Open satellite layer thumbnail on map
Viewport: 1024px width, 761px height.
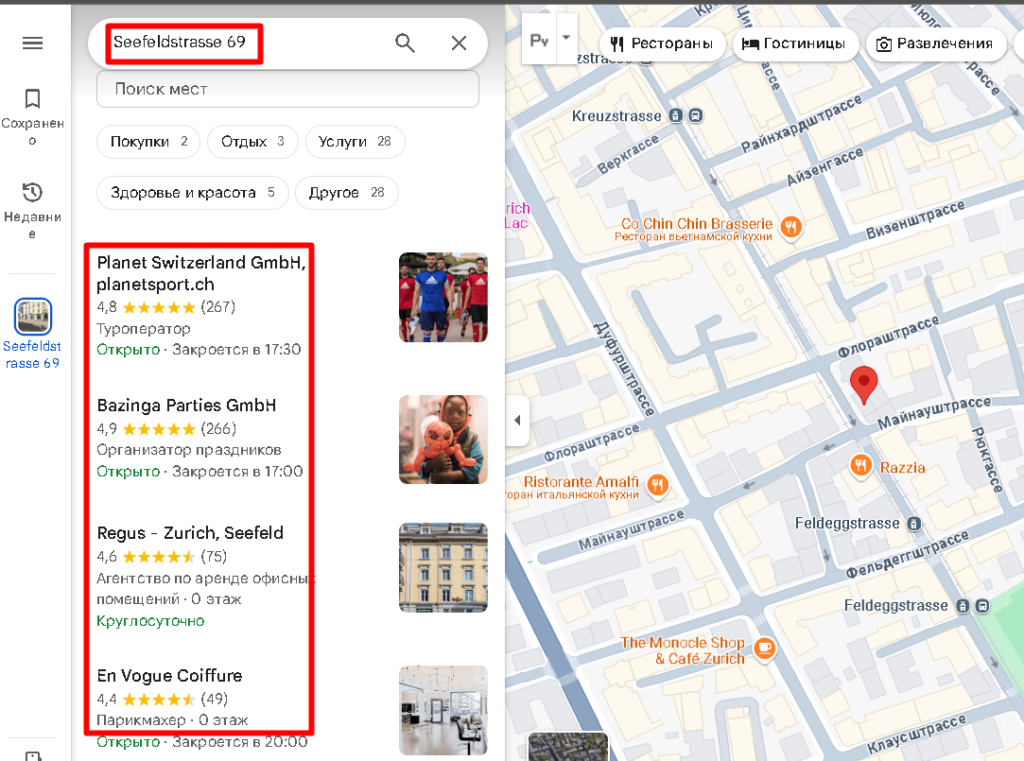[568, 746]
